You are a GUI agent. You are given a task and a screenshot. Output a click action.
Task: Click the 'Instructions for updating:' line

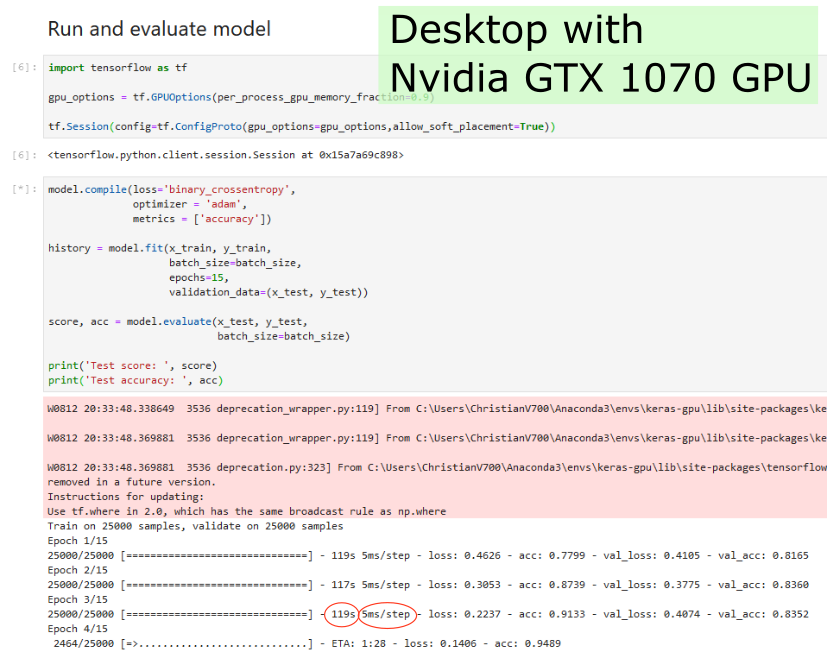tap(126, 497)
